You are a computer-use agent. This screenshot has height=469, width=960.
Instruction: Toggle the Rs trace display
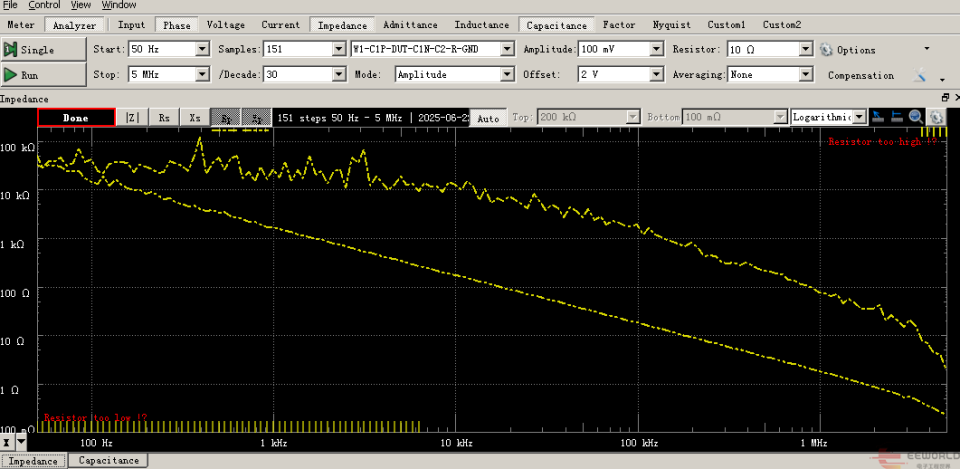tap(164, 118)
